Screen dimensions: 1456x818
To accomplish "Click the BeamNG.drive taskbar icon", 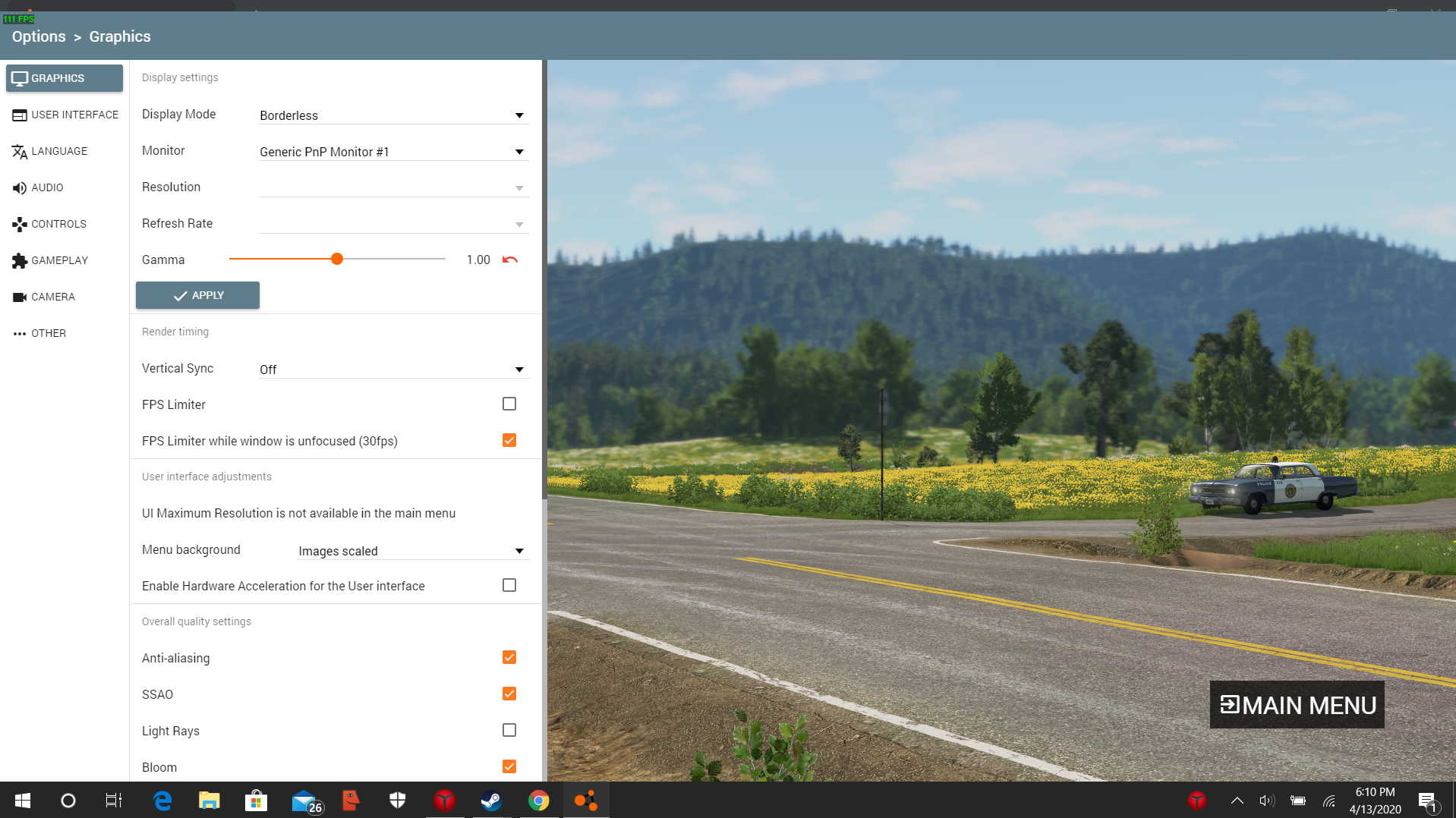I will coord(586,801).
